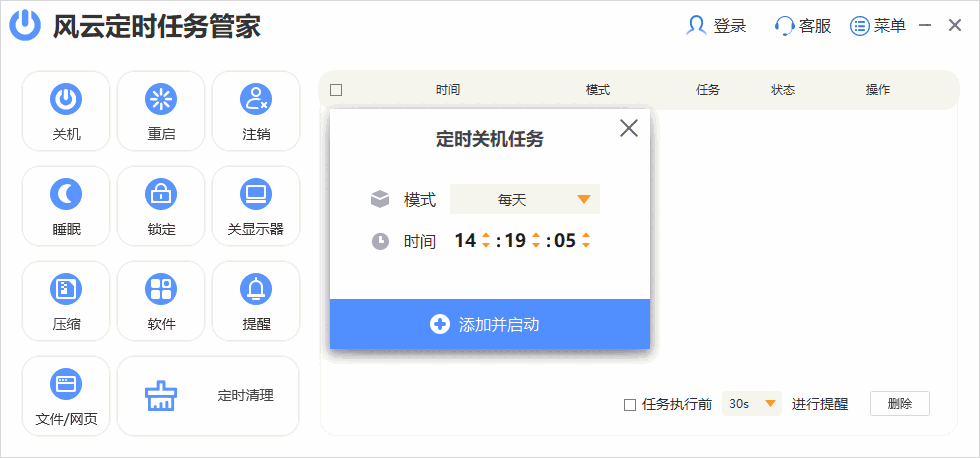This screenshot has height=458, width=980.
Task: Adjust the hour stepper next to 14
Action: click(486, 240)
